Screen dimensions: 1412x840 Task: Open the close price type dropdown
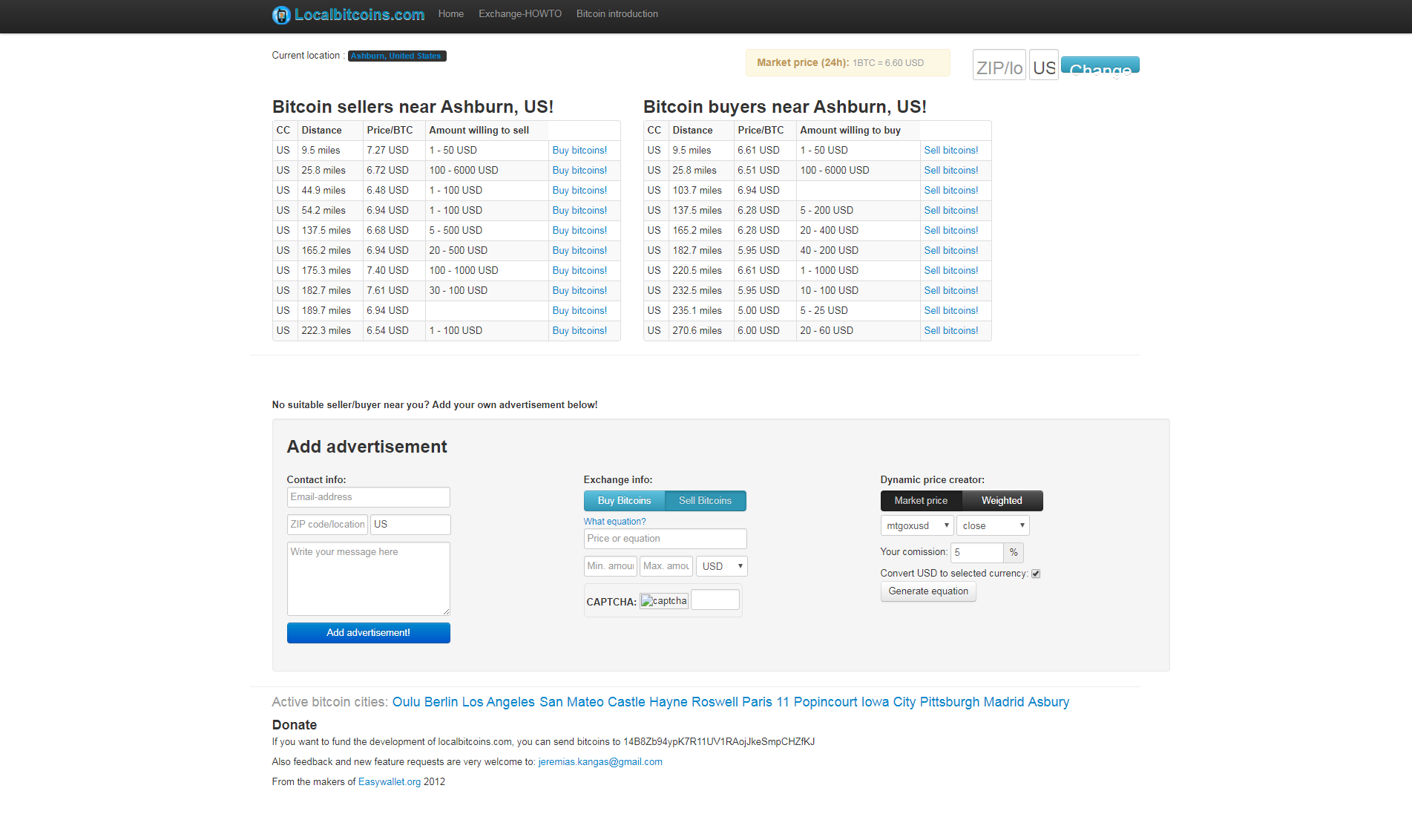coord(993,525)
